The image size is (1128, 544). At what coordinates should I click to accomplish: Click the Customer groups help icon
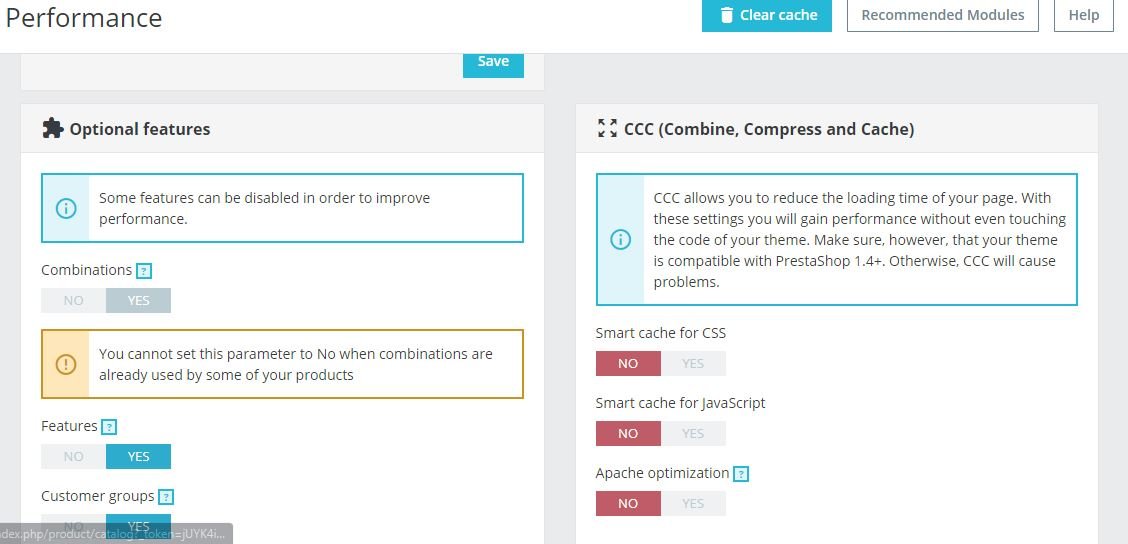[x=166, y=497]
